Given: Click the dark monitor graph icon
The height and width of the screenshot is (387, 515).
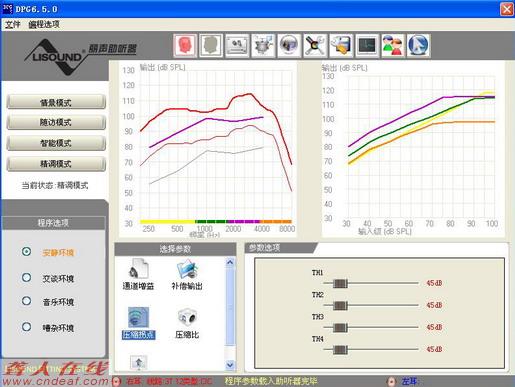Looking at the screenshot, I should click(367, 45).
